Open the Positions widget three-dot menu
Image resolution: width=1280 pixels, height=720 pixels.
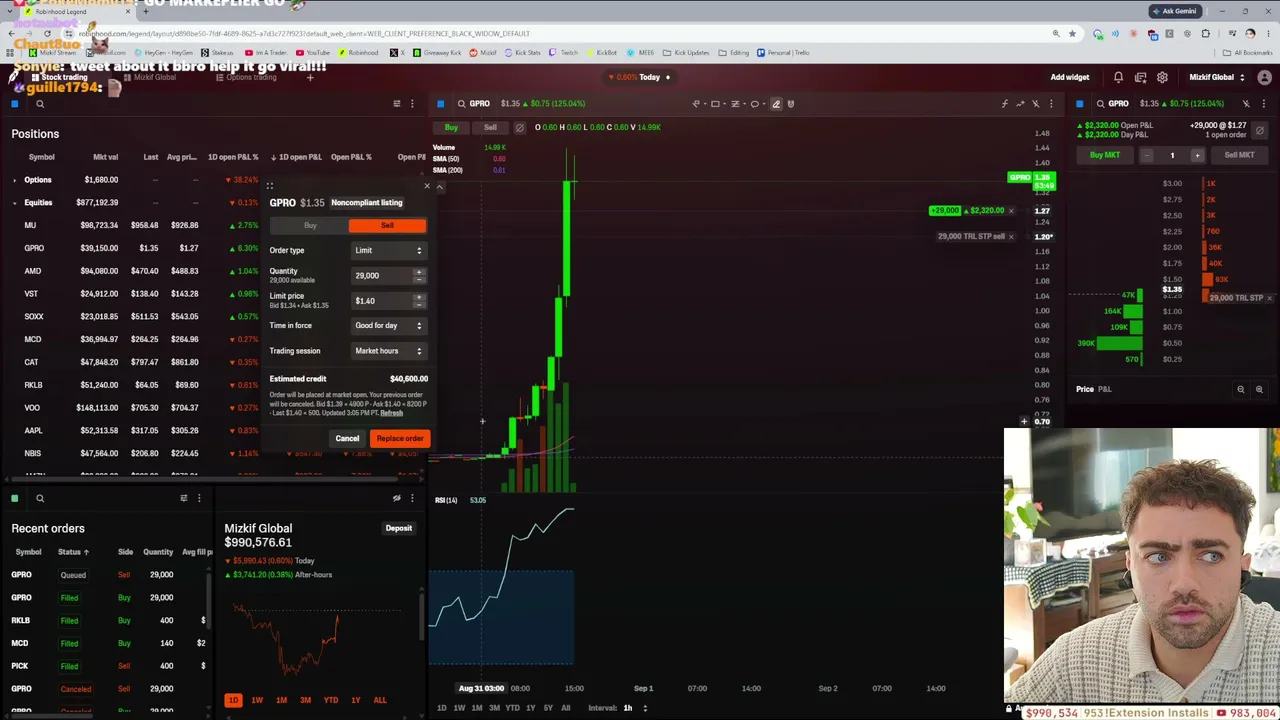coord(412,104)
